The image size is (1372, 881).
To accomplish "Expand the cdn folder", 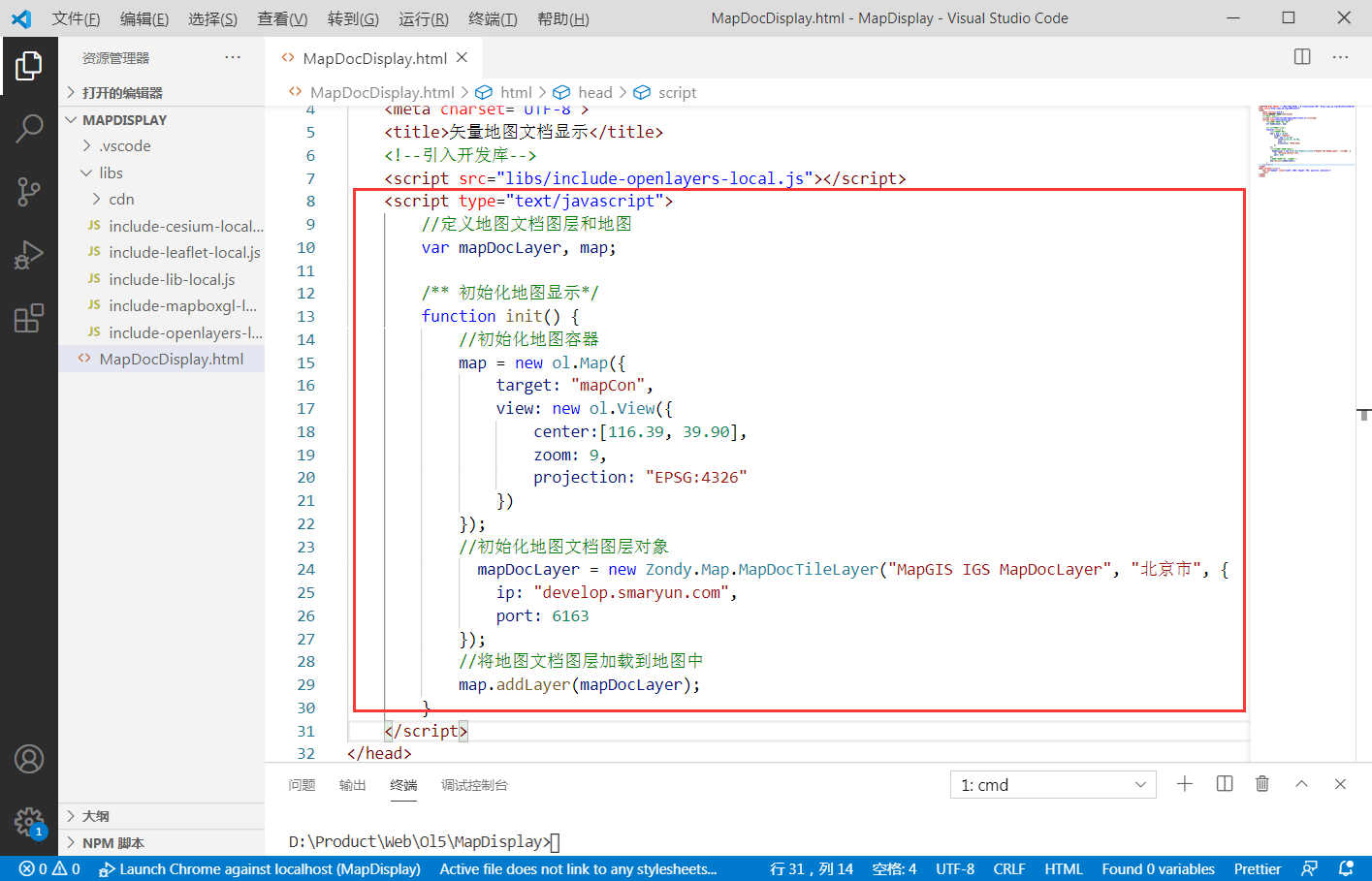I will pyautogui.click(x=161, y=199).
